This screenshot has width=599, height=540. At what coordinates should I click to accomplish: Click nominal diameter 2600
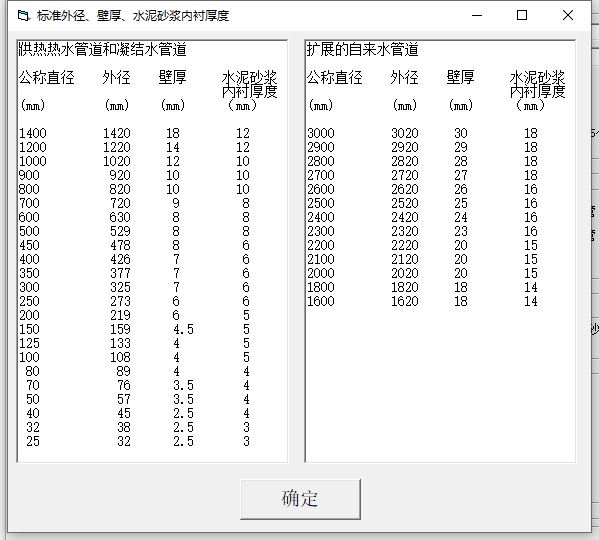tap(321, 189)
